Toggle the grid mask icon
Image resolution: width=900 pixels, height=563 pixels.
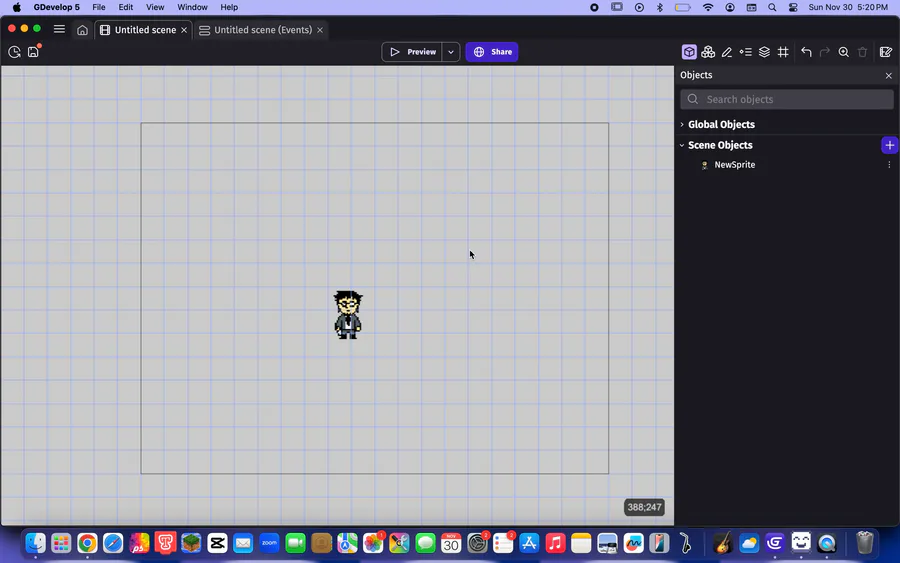(x=783, y=52)
